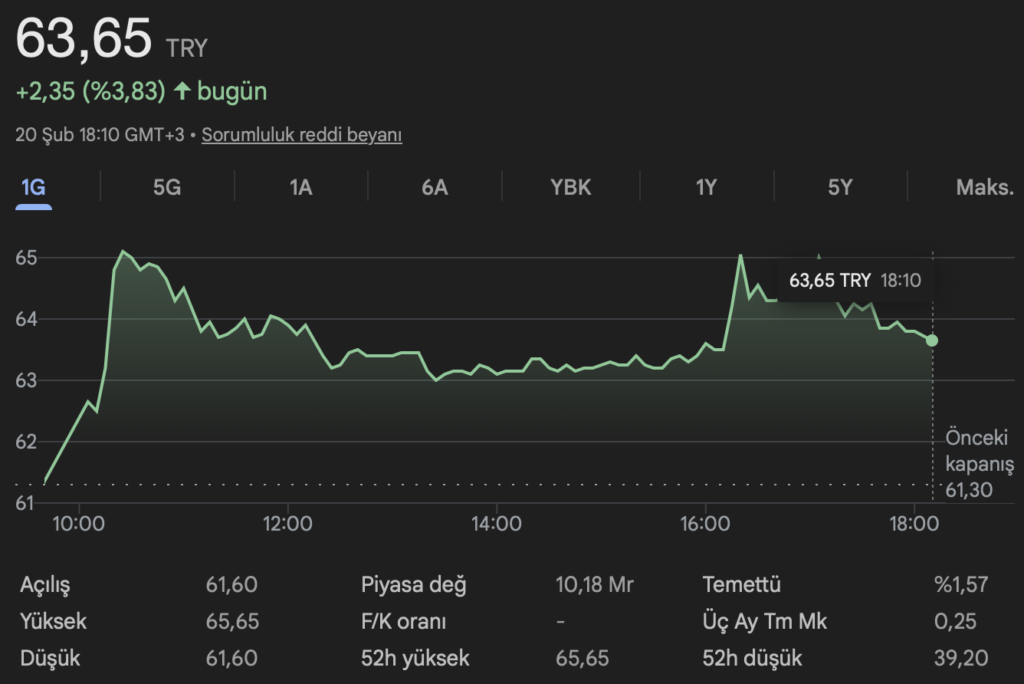
Task: Click the 63,65 TRY 18:10 tooltip
Action: click(x=854, y=281)
